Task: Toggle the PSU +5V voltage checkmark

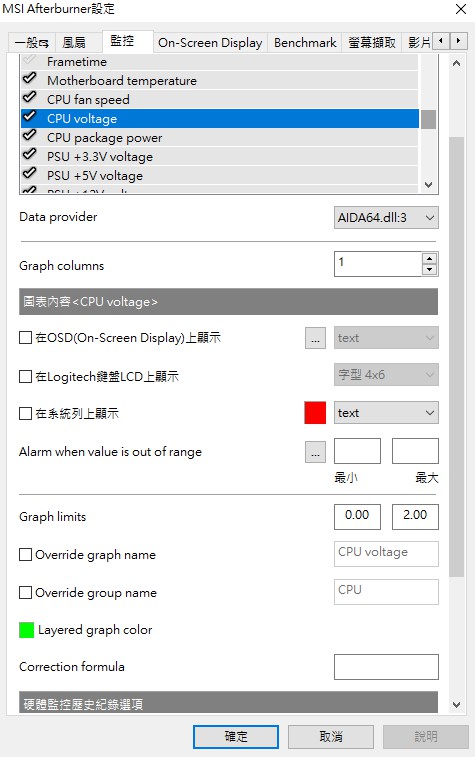Action: (29, 174)
